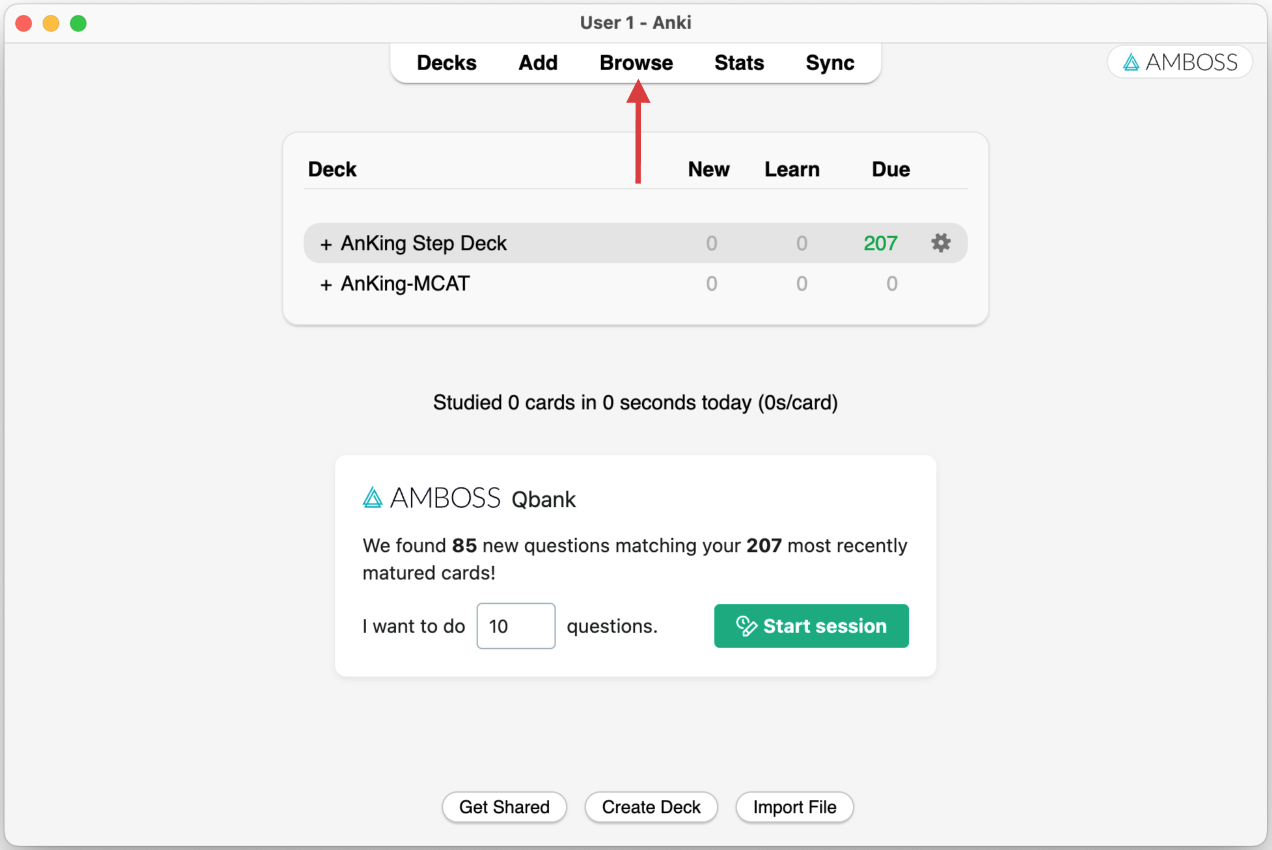
Task: Expand the AnKing Step Deck plus sign
Action: tap(326, 244)
